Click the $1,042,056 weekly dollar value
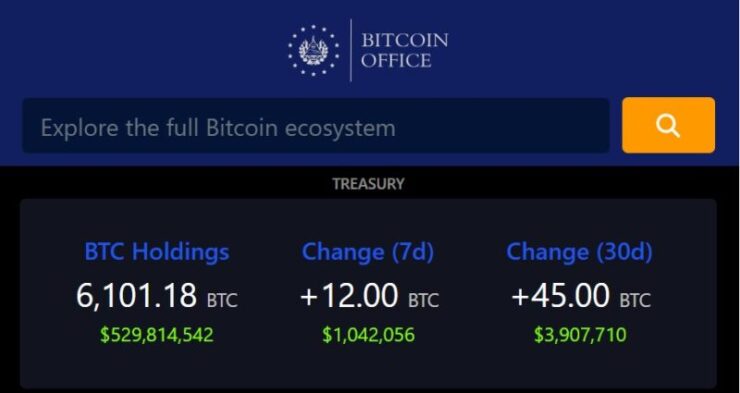Image resolution: width=740 pixels, height=393 pixels. pyautogui.click(x=369, y=335)
